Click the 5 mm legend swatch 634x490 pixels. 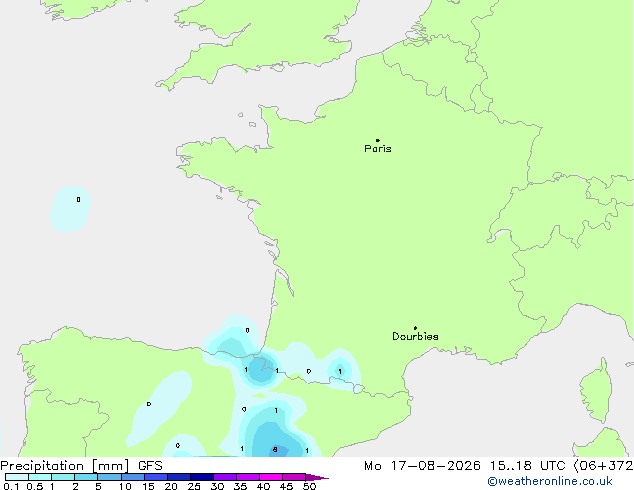(110, 477)
